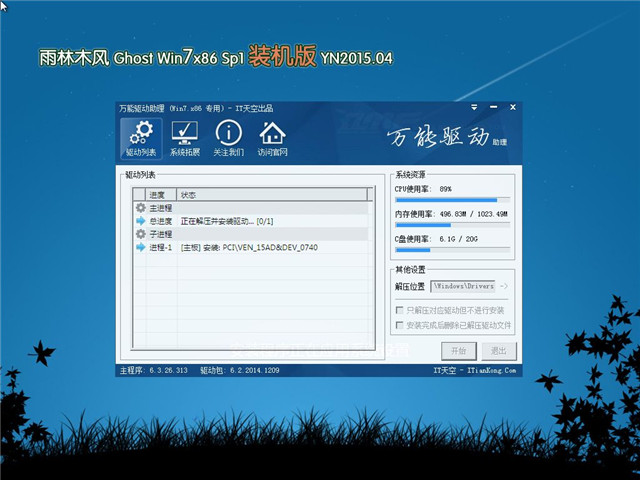Click status text 正在解压并安装驱动... [0/1]
This screenshot has height=480, width=640.
pyautogui.click(x=227, y=221)
